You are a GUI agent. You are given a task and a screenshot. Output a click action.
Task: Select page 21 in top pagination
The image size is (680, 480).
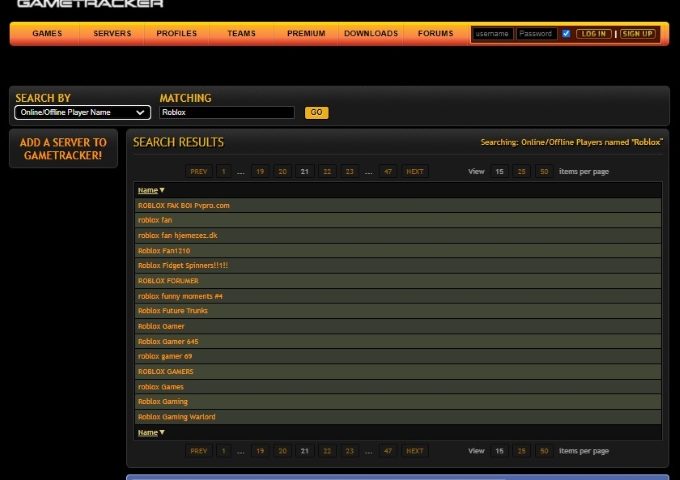pos(304,172)
